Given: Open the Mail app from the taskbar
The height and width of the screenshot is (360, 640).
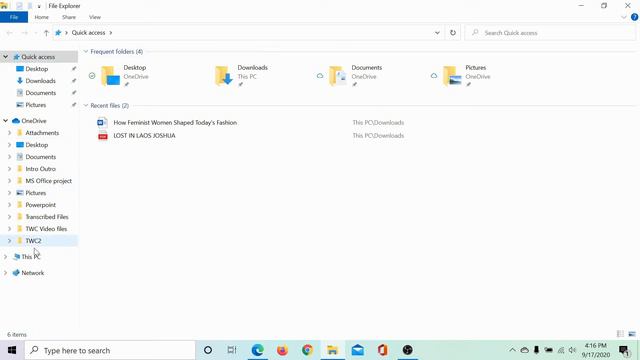Looking at the screenshot, I should [x=358, y=350].
